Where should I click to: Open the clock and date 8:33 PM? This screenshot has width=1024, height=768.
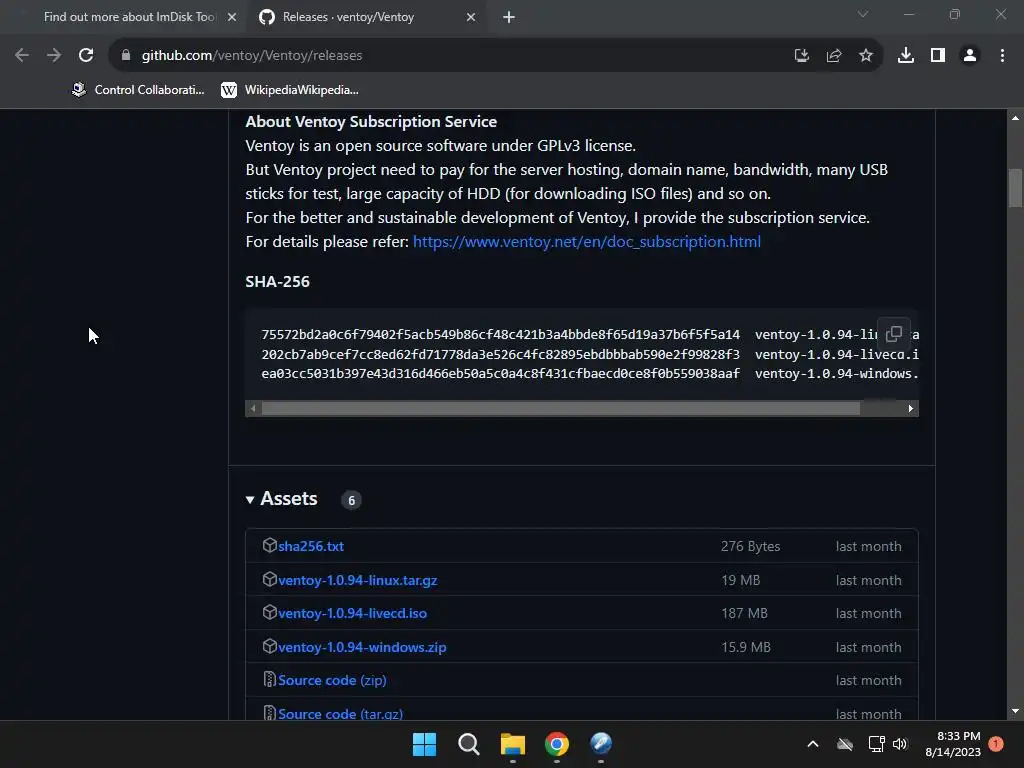(x=953, y=744)
